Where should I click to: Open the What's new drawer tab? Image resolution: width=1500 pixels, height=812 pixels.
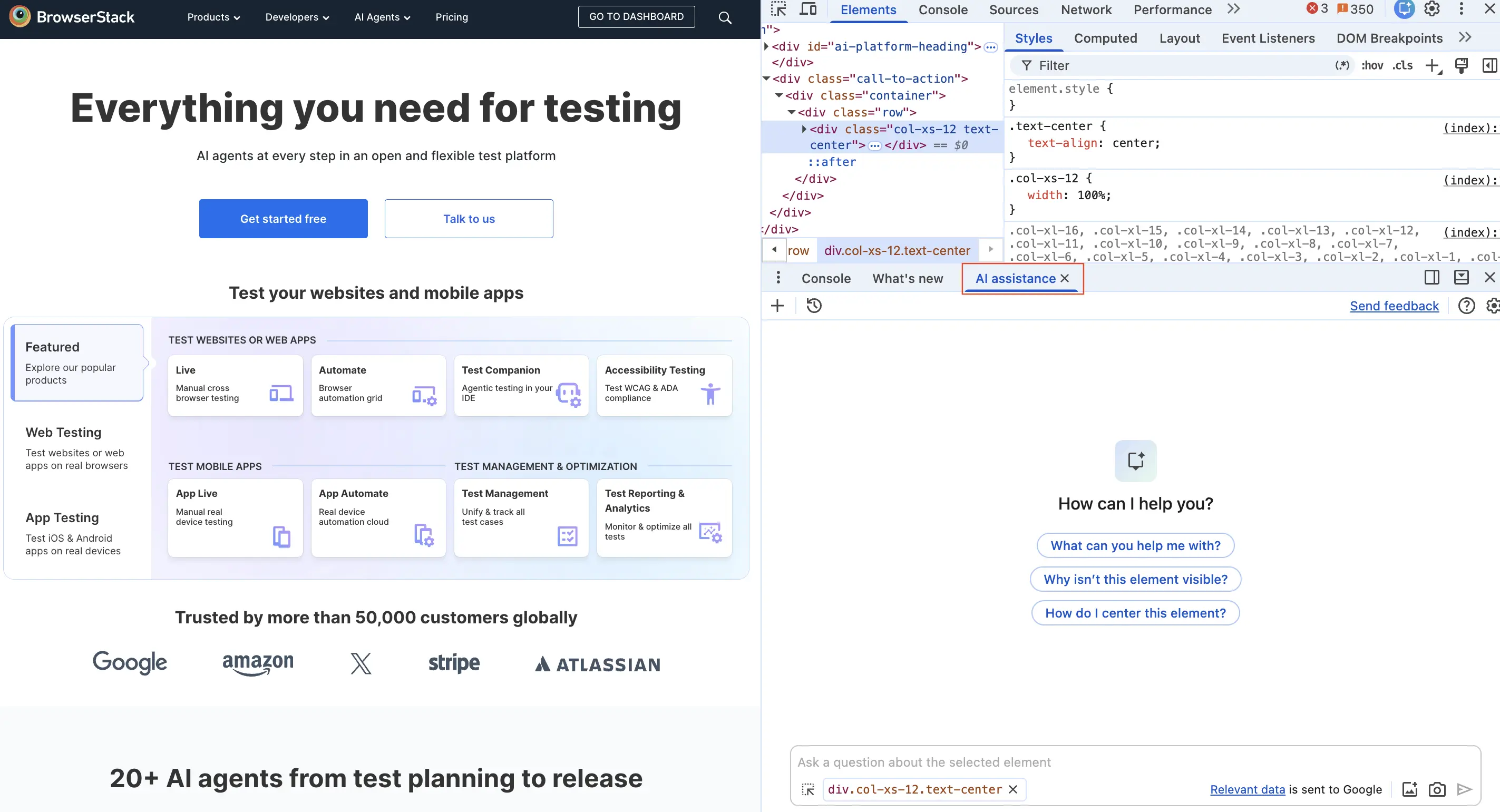[x=907, y=278]
